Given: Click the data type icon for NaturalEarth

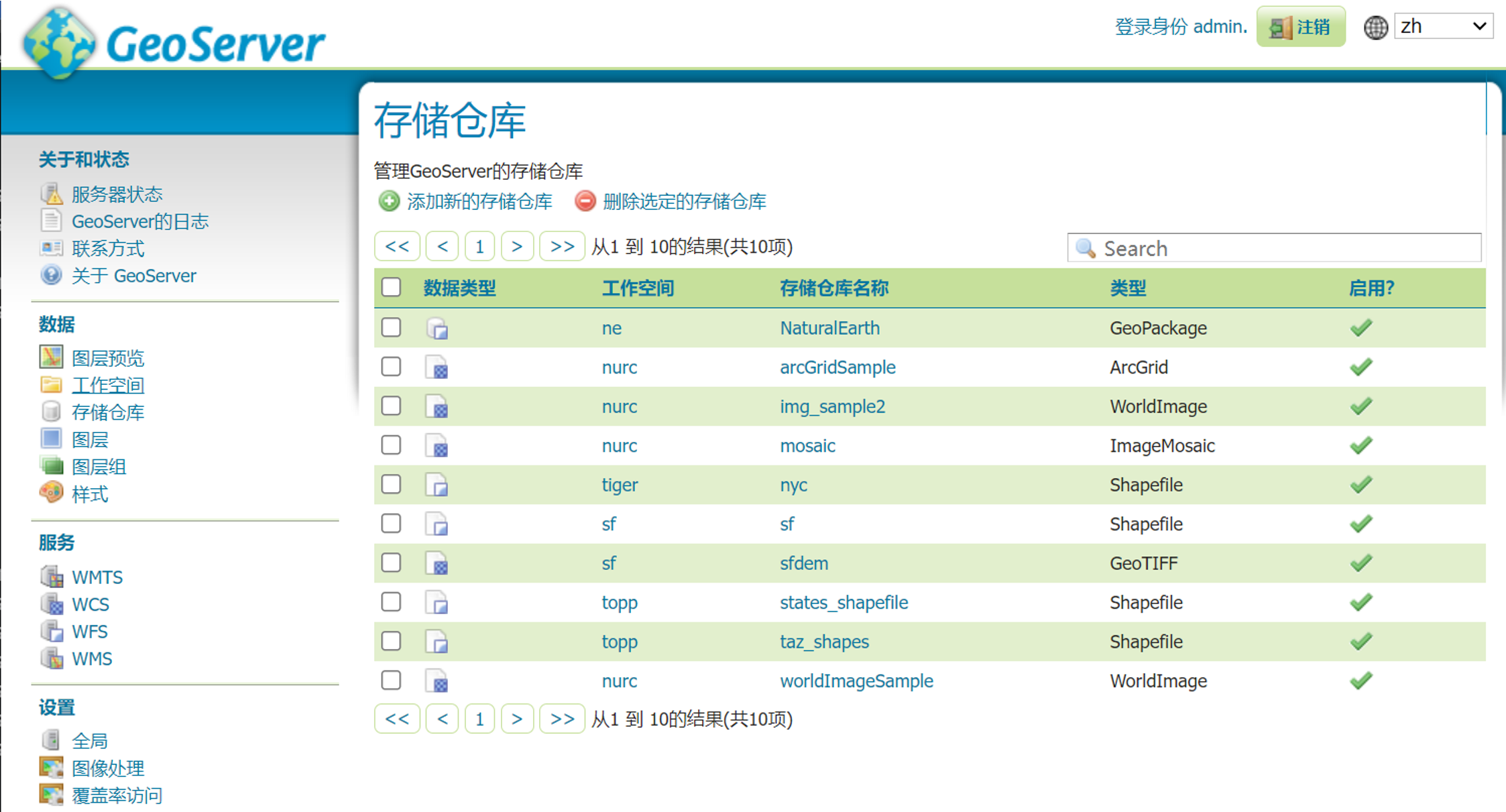Looking at the screenshot, I should (x=437, y=329).
